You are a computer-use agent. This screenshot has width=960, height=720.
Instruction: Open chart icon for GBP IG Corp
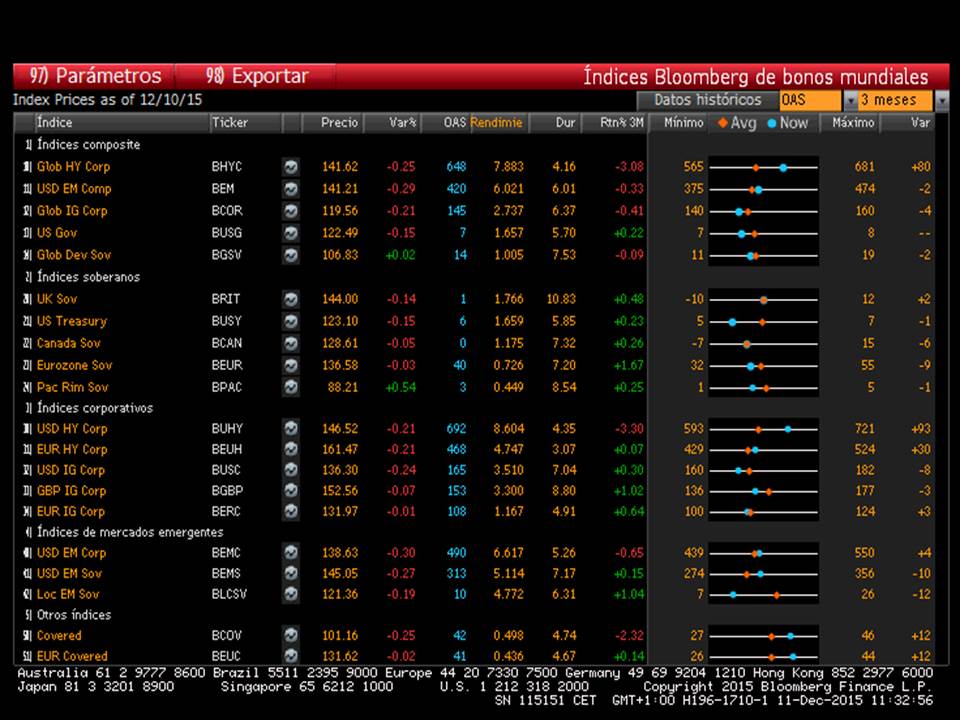pos(291,490)
